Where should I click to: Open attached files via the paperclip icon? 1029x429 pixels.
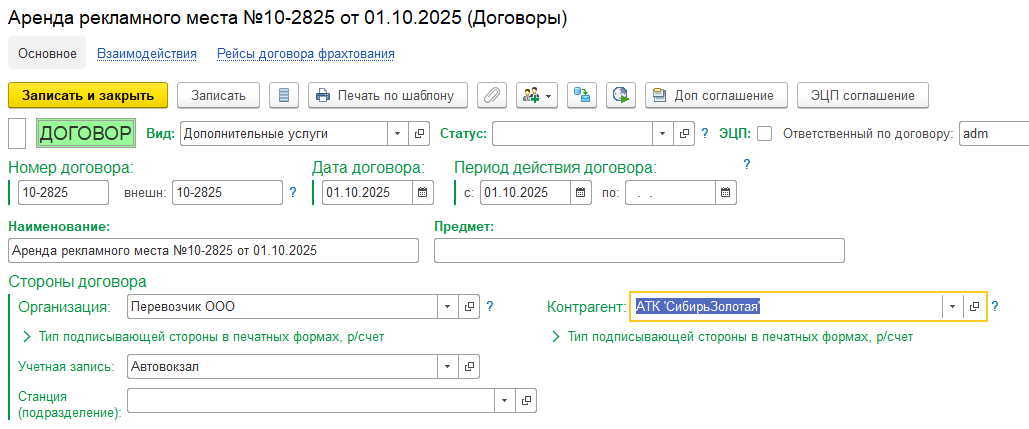click(x=491, y=96)
